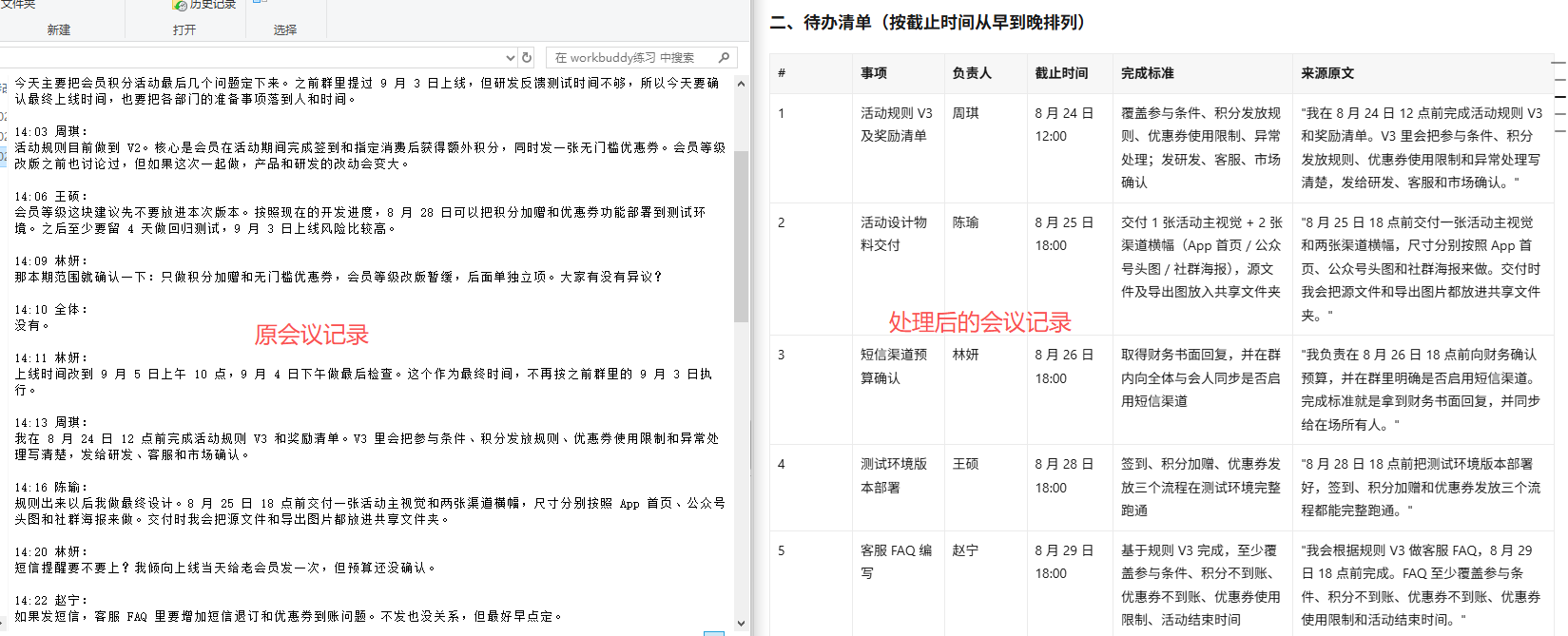The height and width of the screenshot is (636, 1568).
Task: Click the criteria cell starting '签到、积分加赠、优惠券发放'
Action: coord(1201,487)
